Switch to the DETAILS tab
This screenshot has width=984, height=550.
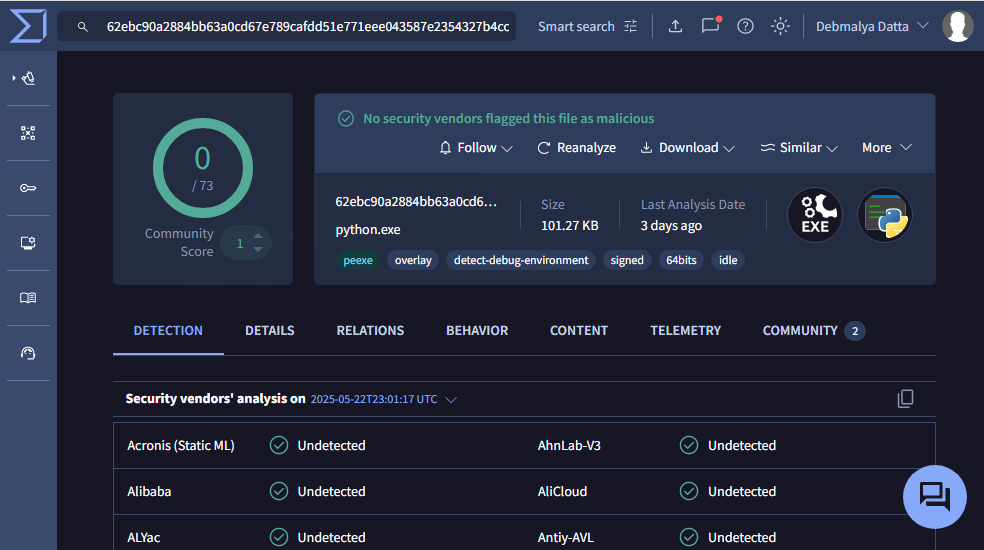coord(270,330)
